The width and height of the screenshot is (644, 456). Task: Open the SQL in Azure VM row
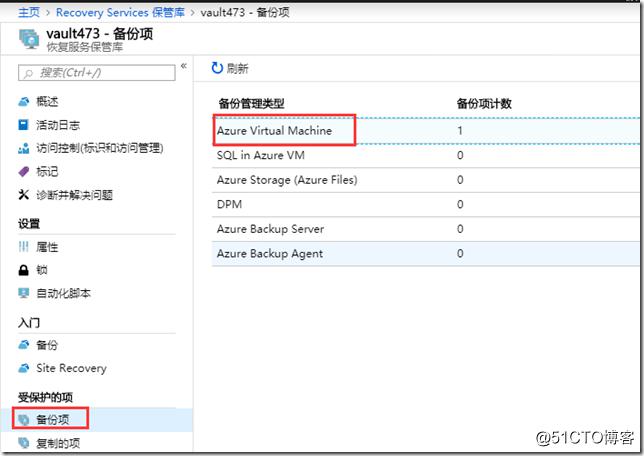coord(426,155)
